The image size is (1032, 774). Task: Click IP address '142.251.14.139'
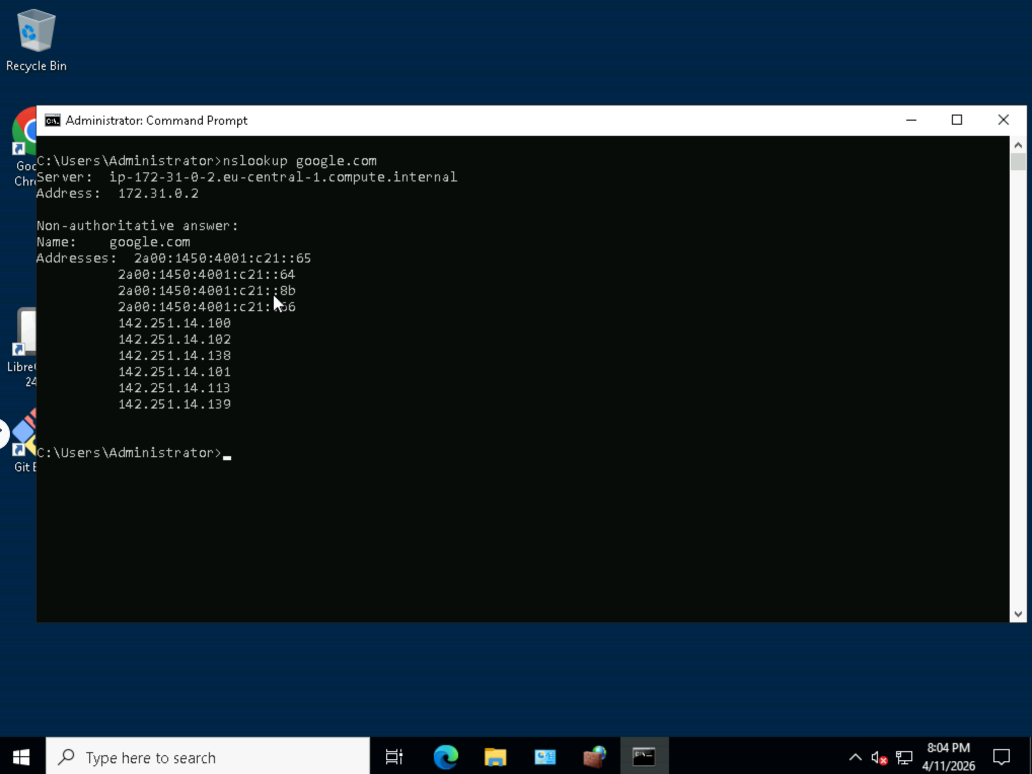tap(174, 404)
